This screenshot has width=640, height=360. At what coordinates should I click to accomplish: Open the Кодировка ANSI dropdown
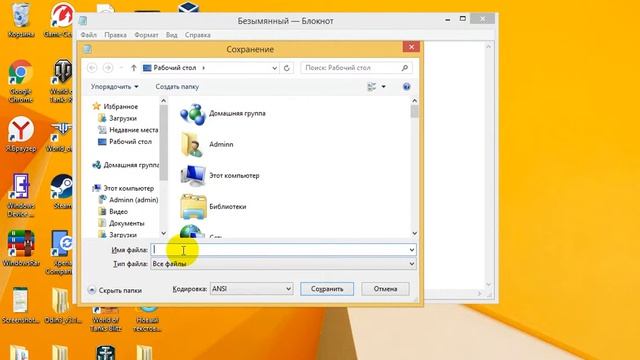[x=251, y=289]
